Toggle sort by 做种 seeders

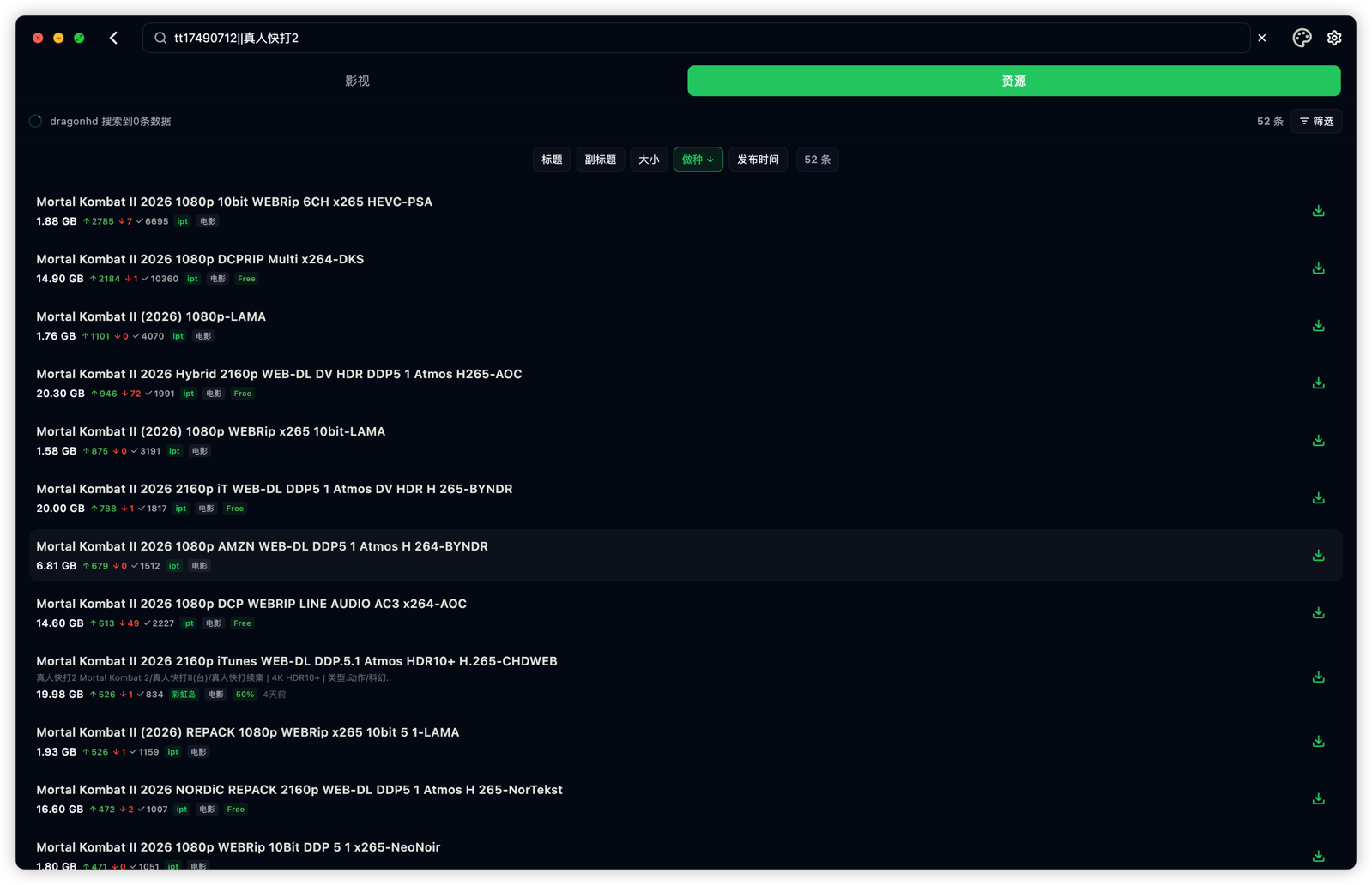[698, 160]
